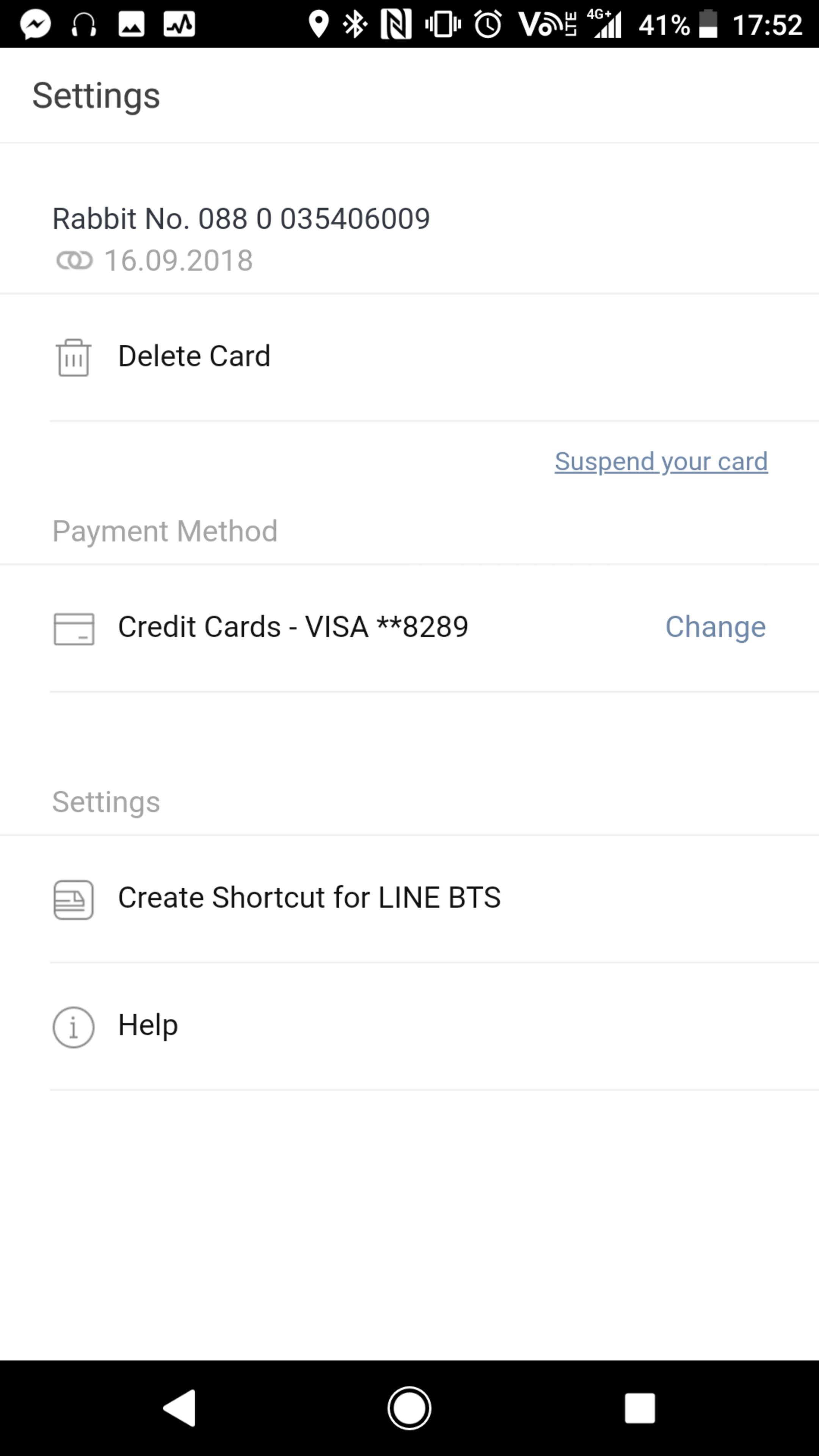Select the Delete Card option
Image resolution: width=819 pixels, height=1456 pixels.
[194, 357]
